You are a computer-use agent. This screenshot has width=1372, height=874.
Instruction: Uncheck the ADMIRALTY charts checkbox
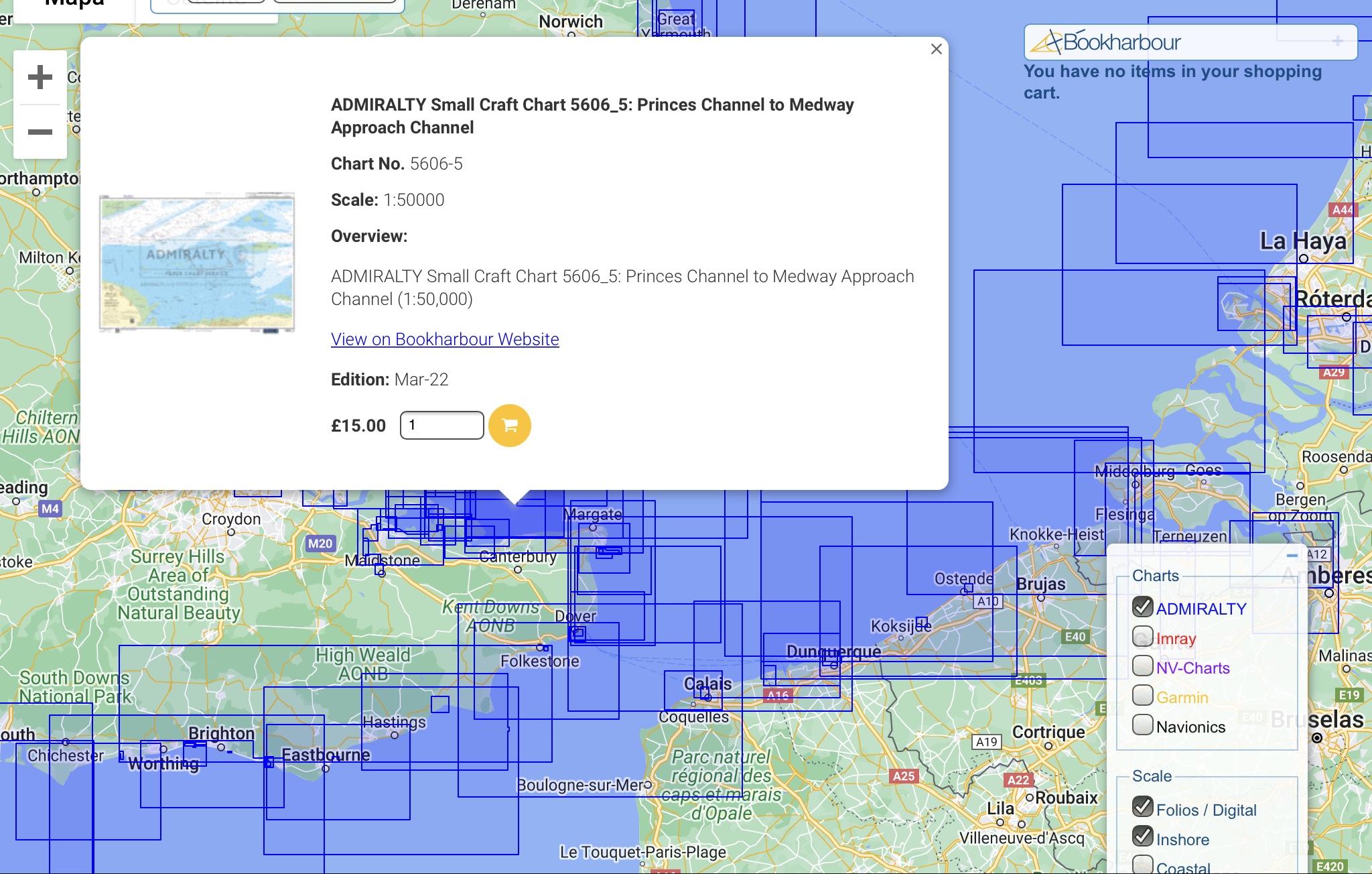point(1142,607)
